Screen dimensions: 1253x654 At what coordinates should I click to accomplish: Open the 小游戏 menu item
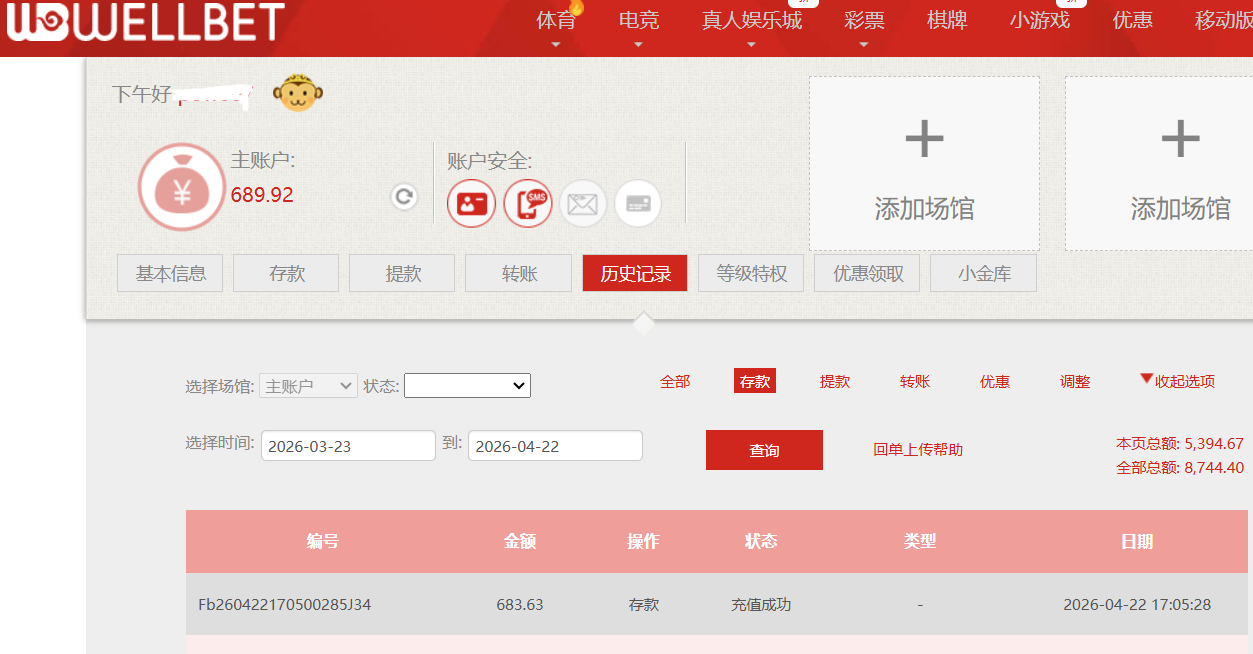(1040, 20)
